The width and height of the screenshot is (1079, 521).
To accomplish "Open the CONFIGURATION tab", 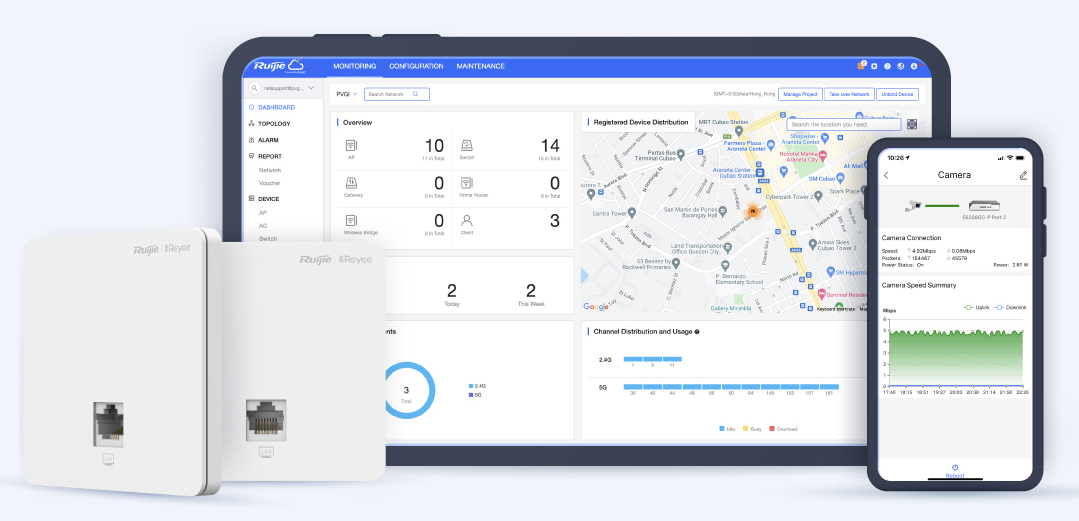I will (x=416, y=67).
